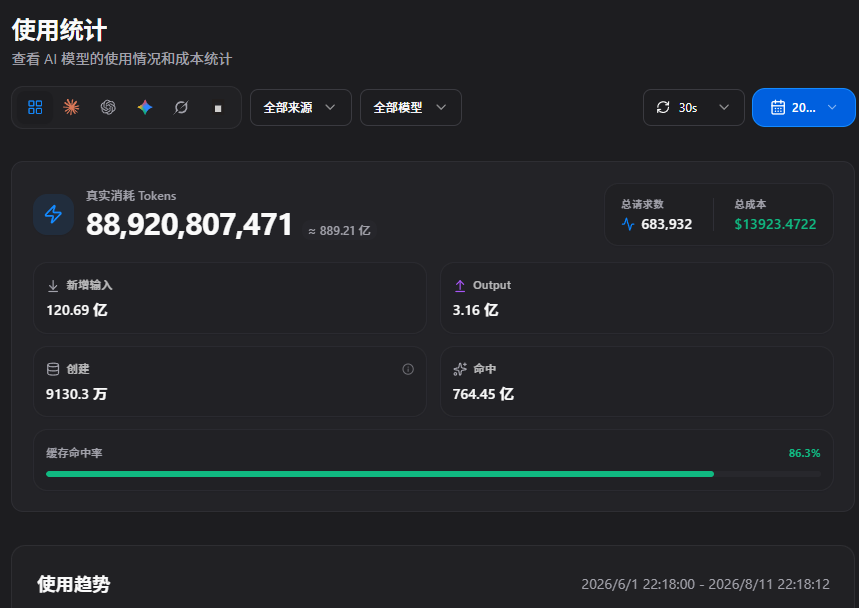
Task: Open the 全部模型 model dropdown
Action: tap(411, 107)
